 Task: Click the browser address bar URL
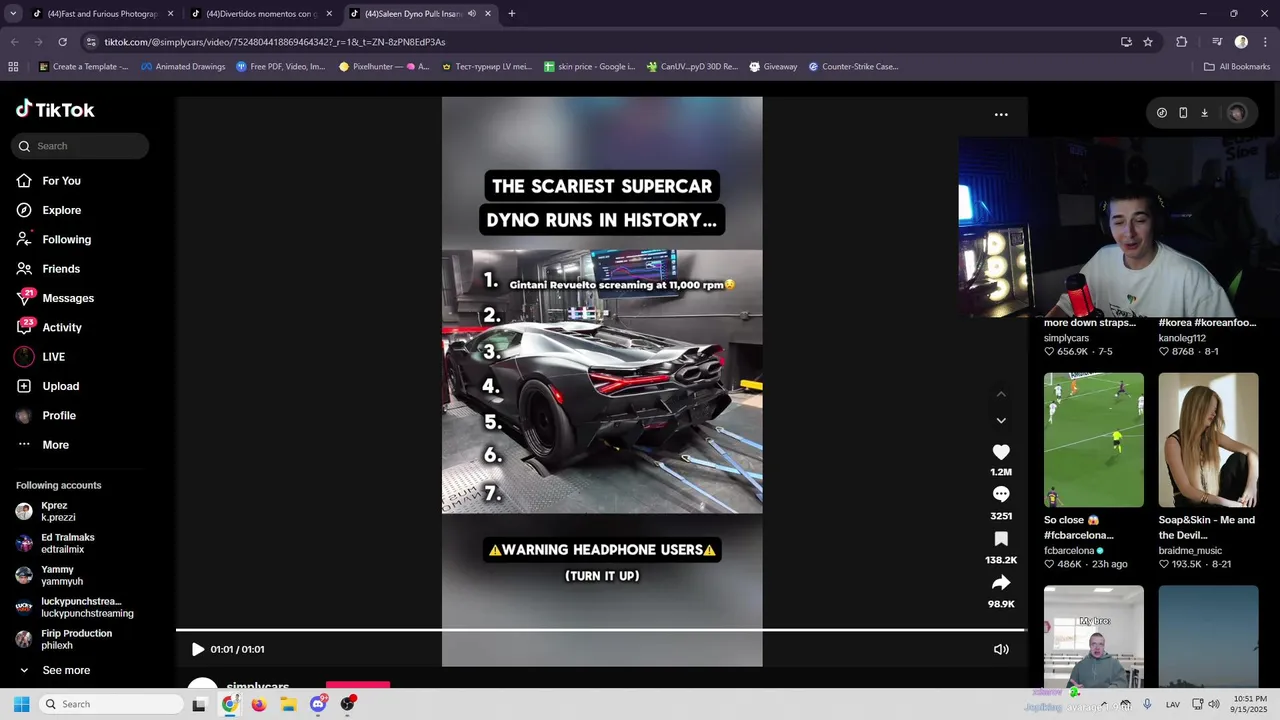[275, 42]
